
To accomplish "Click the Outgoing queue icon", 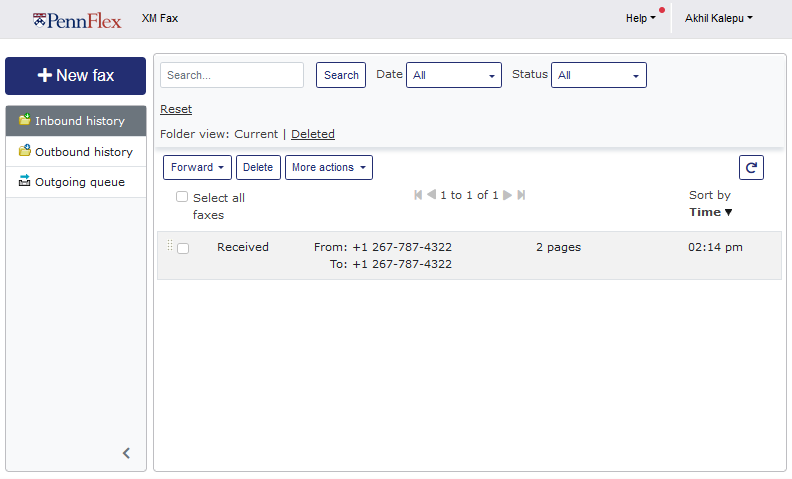I will [x=25, y=180].
